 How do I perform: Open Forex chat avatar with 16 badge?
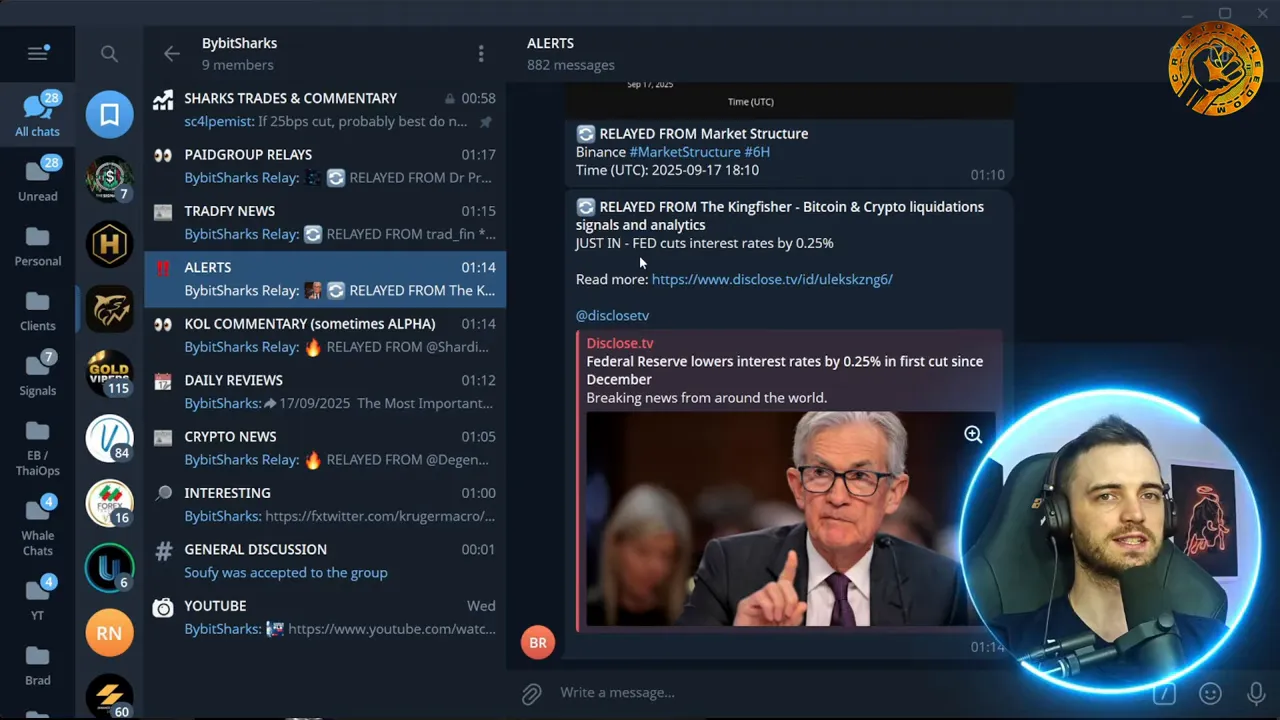click(x=110, y=504)
